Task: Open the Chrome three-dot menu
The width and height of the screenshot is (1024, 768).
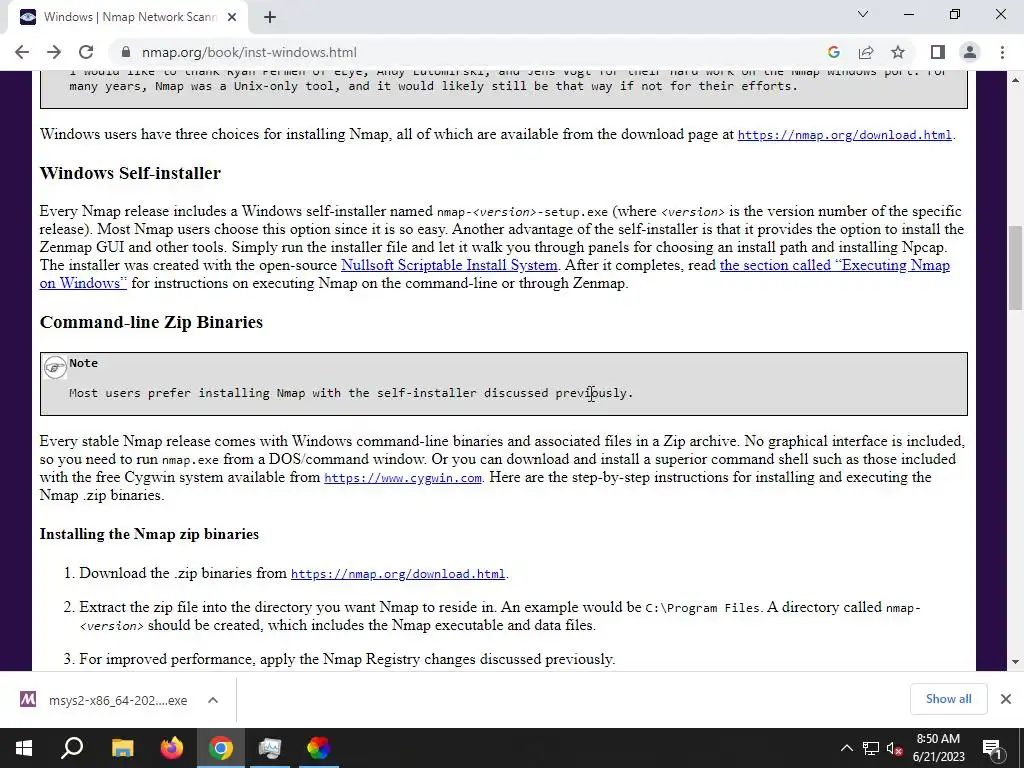Action: (1002, 52)
